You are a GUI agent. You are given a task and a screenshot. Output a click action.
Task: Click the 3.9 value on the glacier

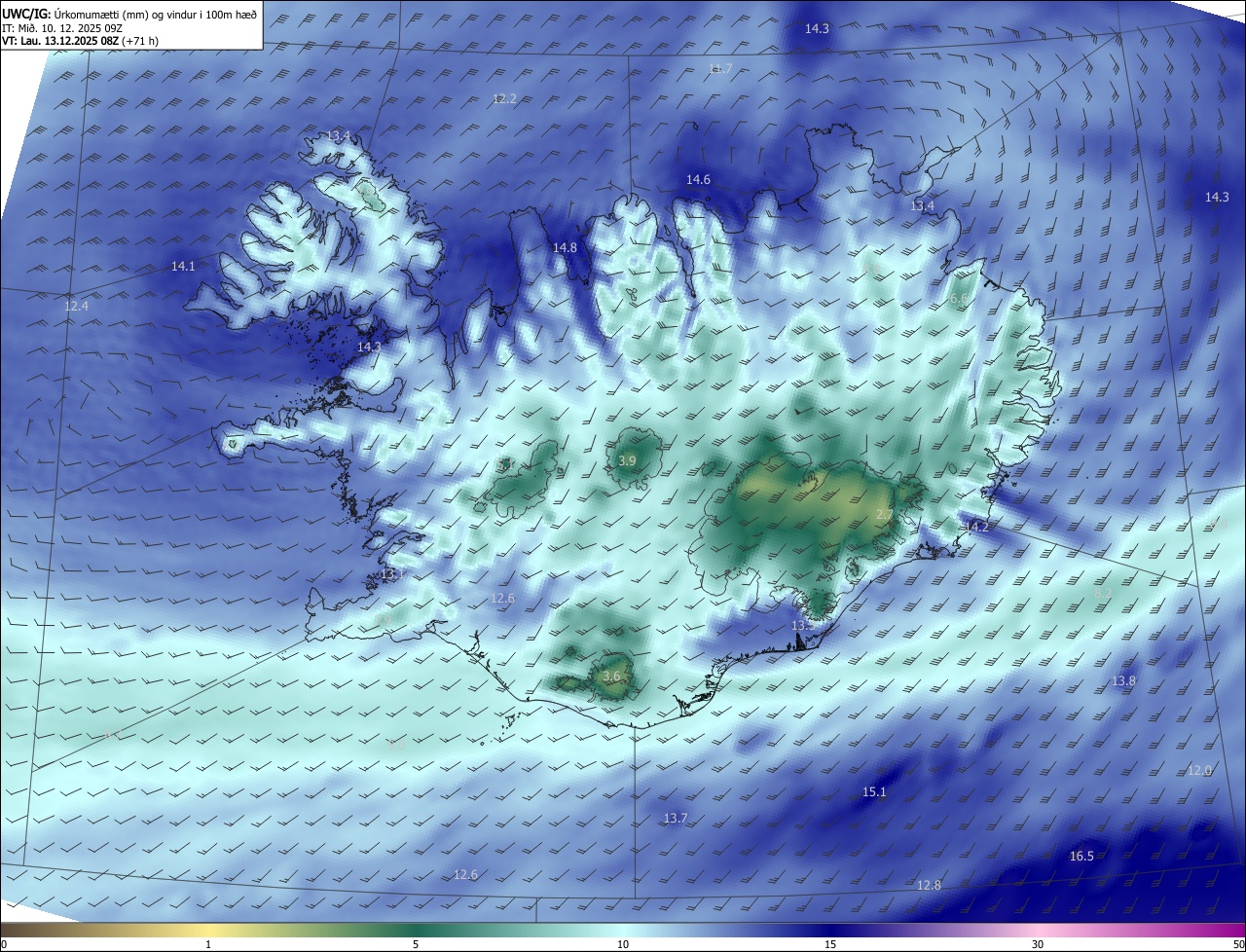point(628,460)
